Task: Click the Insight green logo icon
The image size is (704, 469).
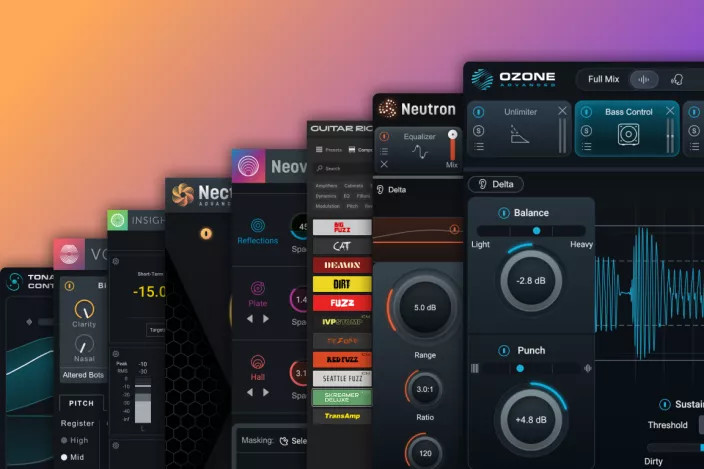Action: point(118,220)
